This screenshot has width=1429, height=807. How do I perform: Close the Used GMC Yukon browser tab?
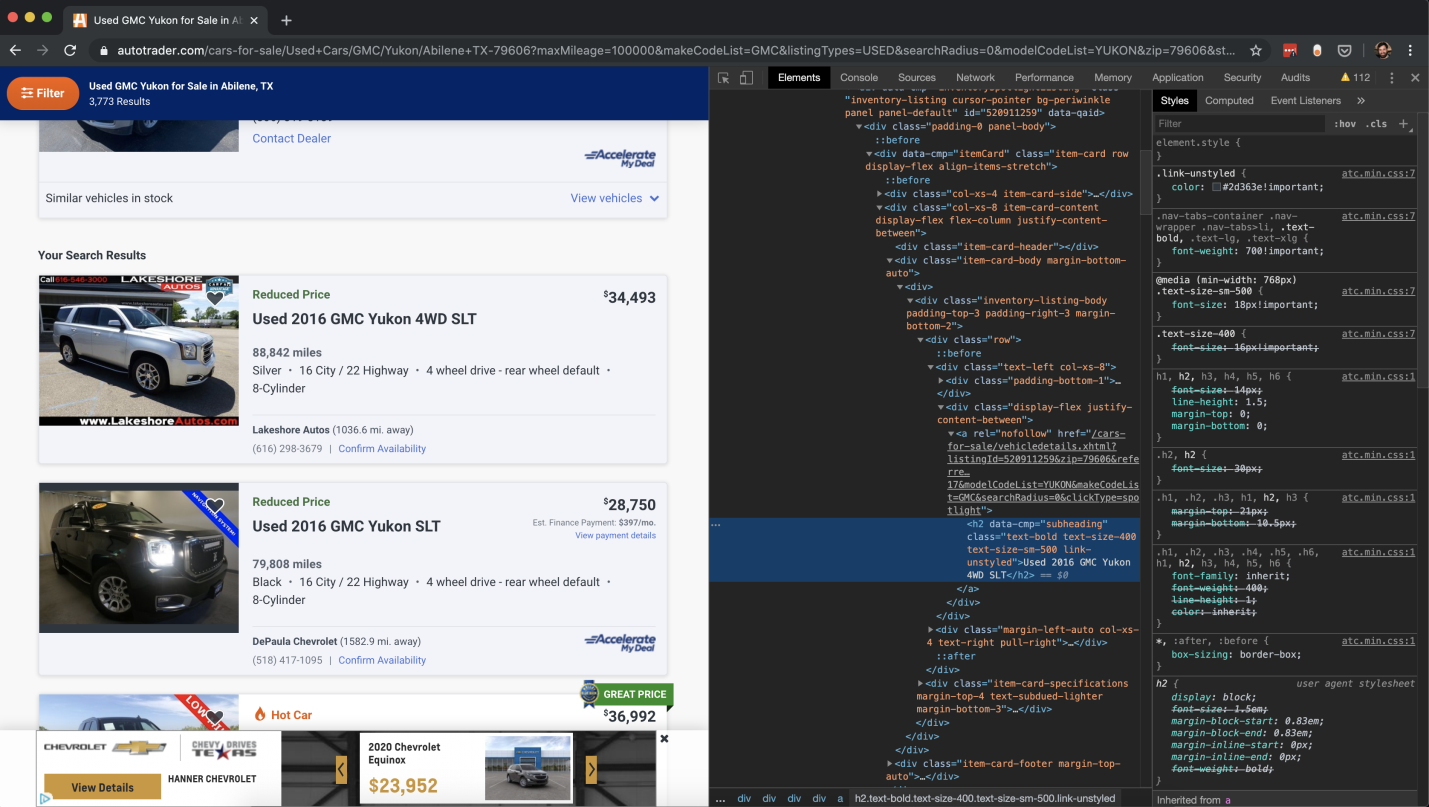click(254, 20)
